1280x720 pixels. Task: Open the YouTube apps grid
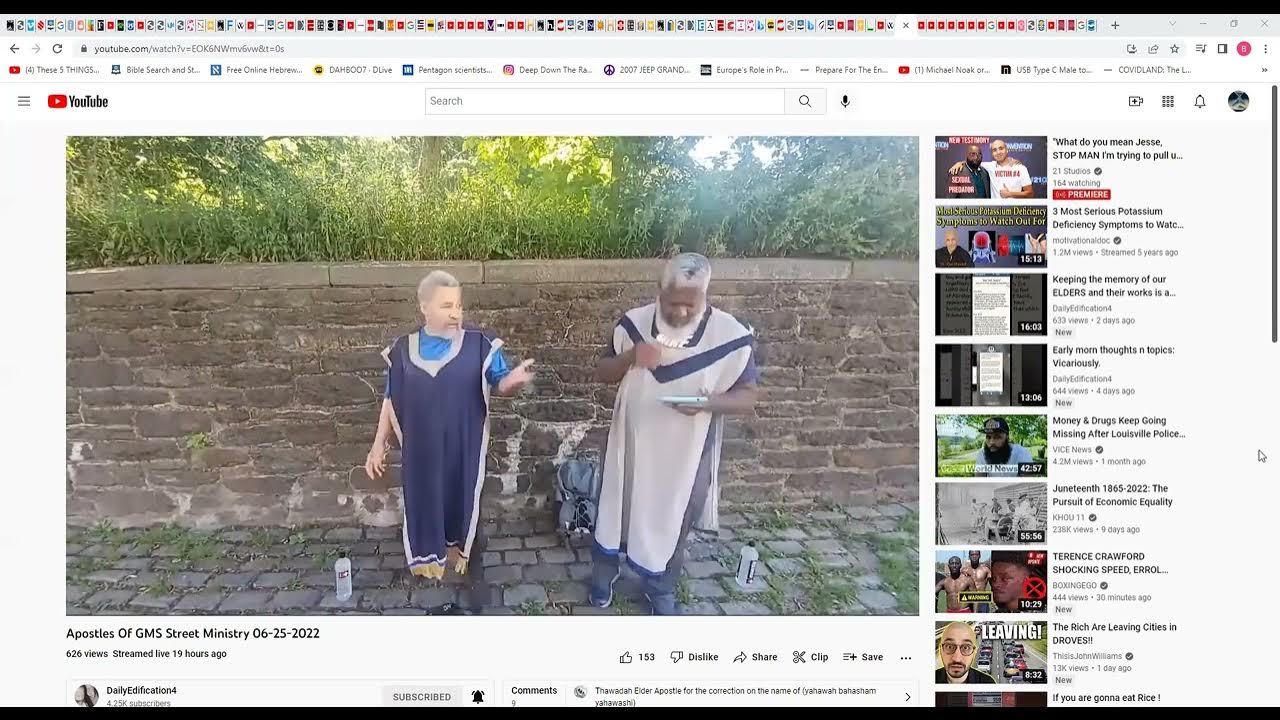click(x=1168, y=101)
